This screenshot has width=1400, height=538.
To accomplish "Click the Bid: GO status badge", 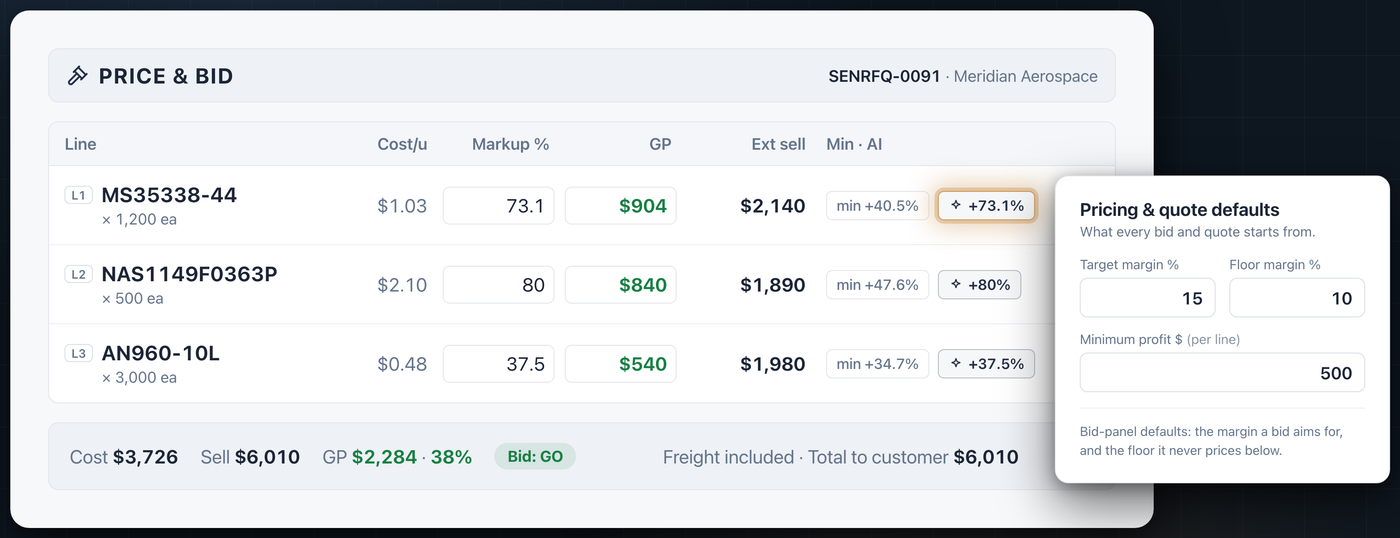I will pos(535,457).
